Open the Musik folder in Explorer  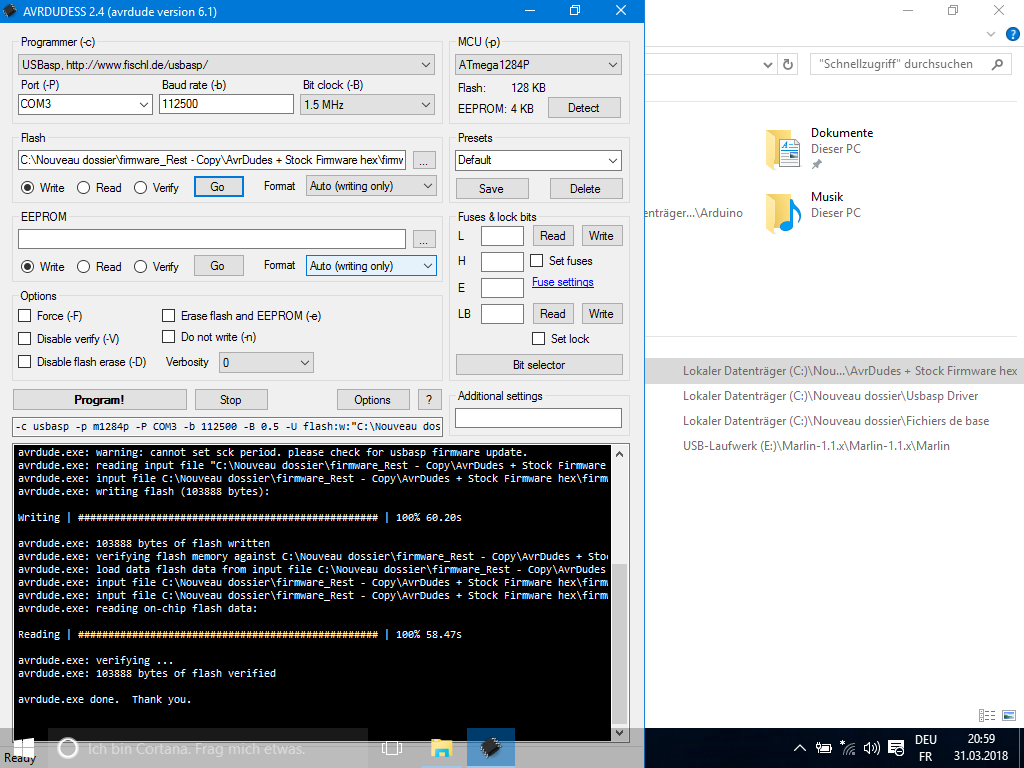[x=813, y=212]
